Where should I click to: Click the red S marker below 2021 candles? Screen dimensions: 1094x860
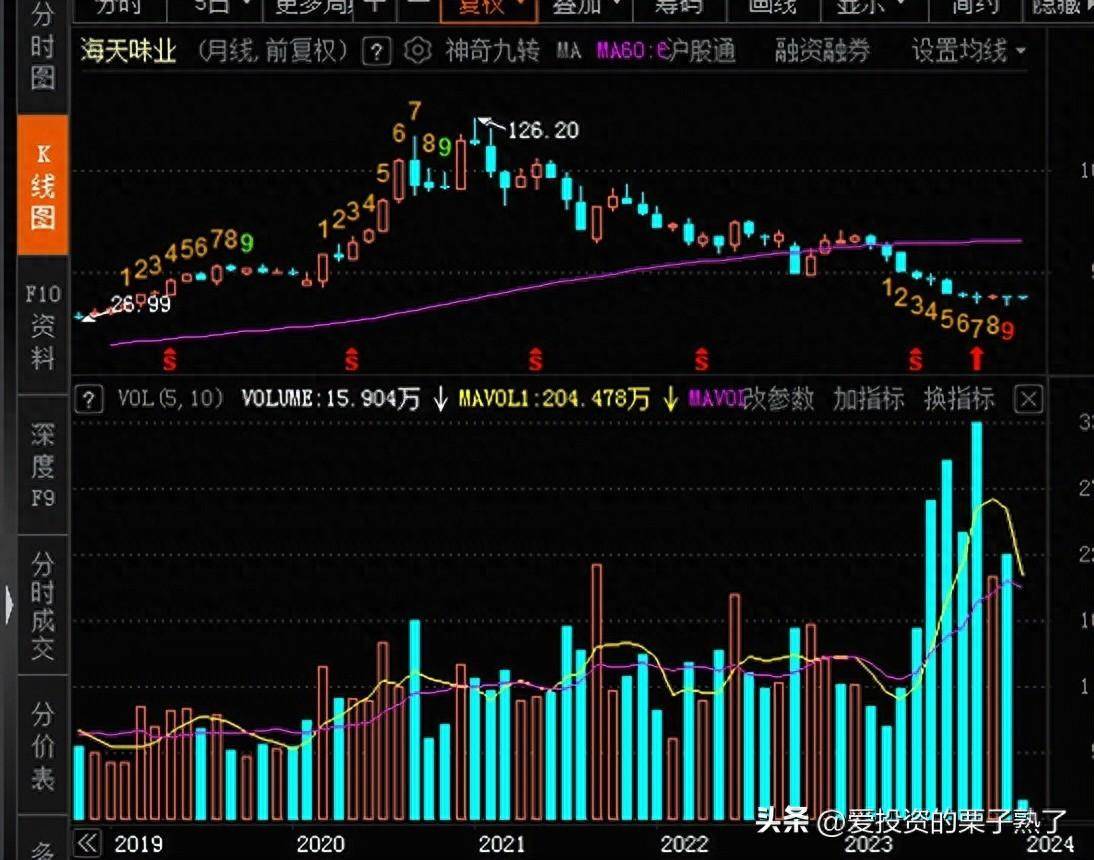(535, 359)
